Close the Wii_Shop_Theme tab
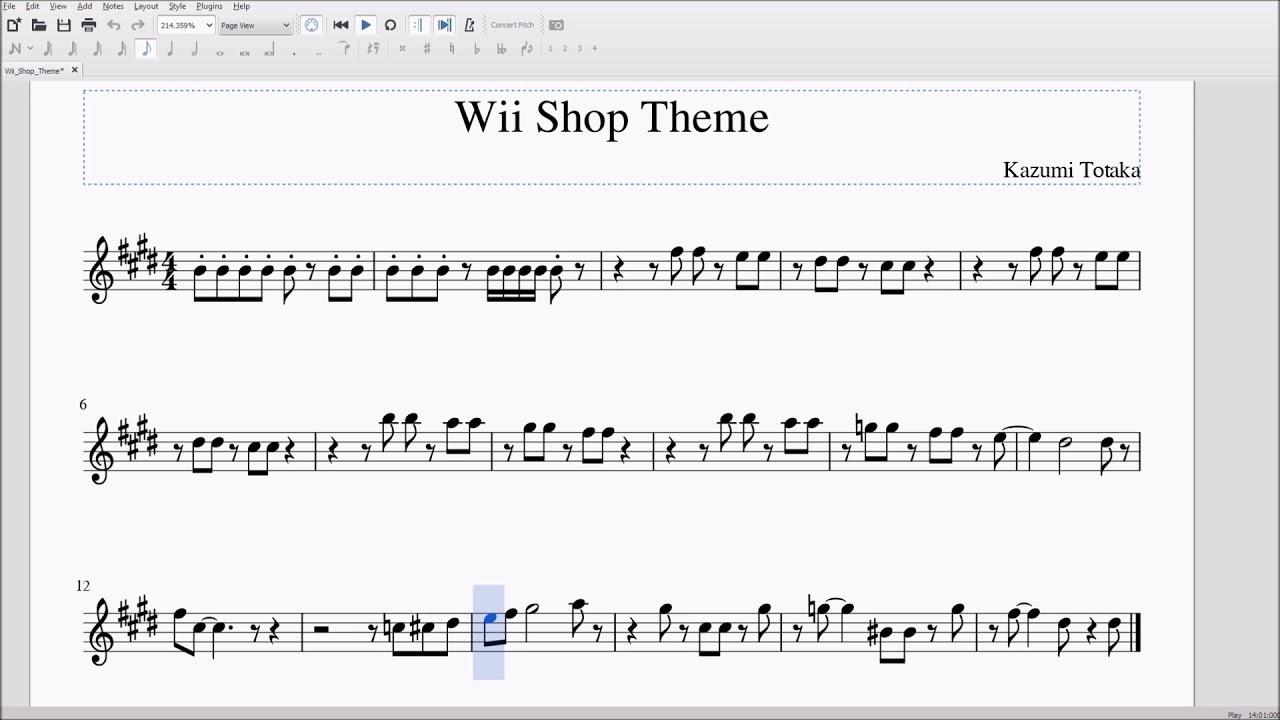The height and width of the screenshot is (720, 1280). (x=75, y=71)
